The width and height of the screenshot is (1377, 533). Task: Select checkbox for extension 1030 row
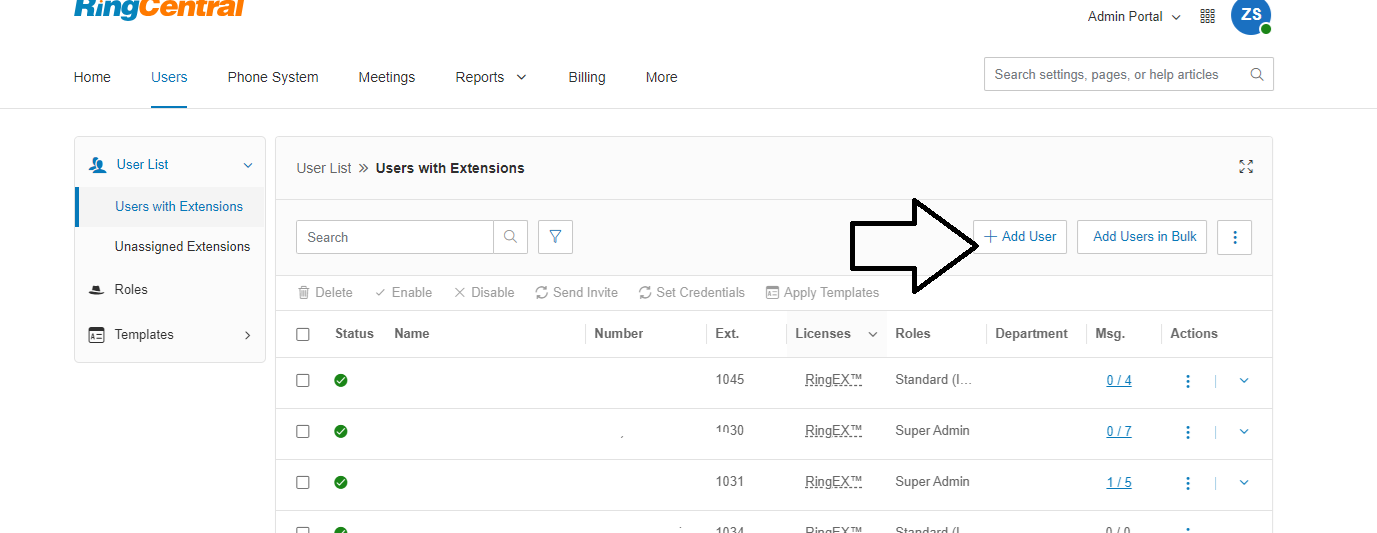coord(303,432)
